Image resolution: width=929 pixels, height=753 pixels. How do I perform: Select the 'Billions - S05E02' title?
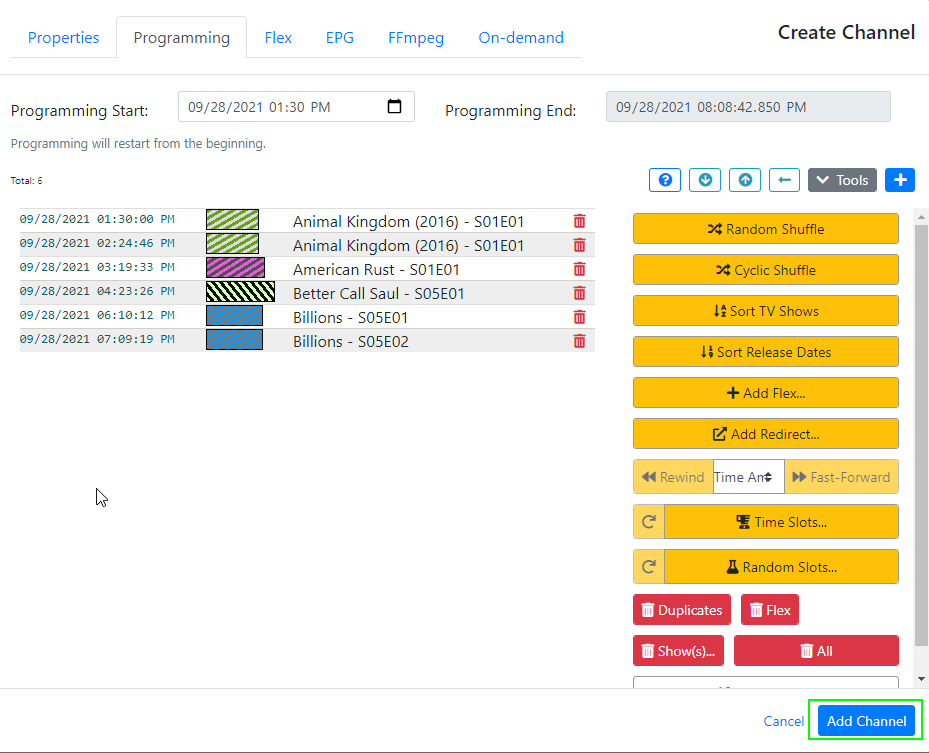[x=350, y=341]
